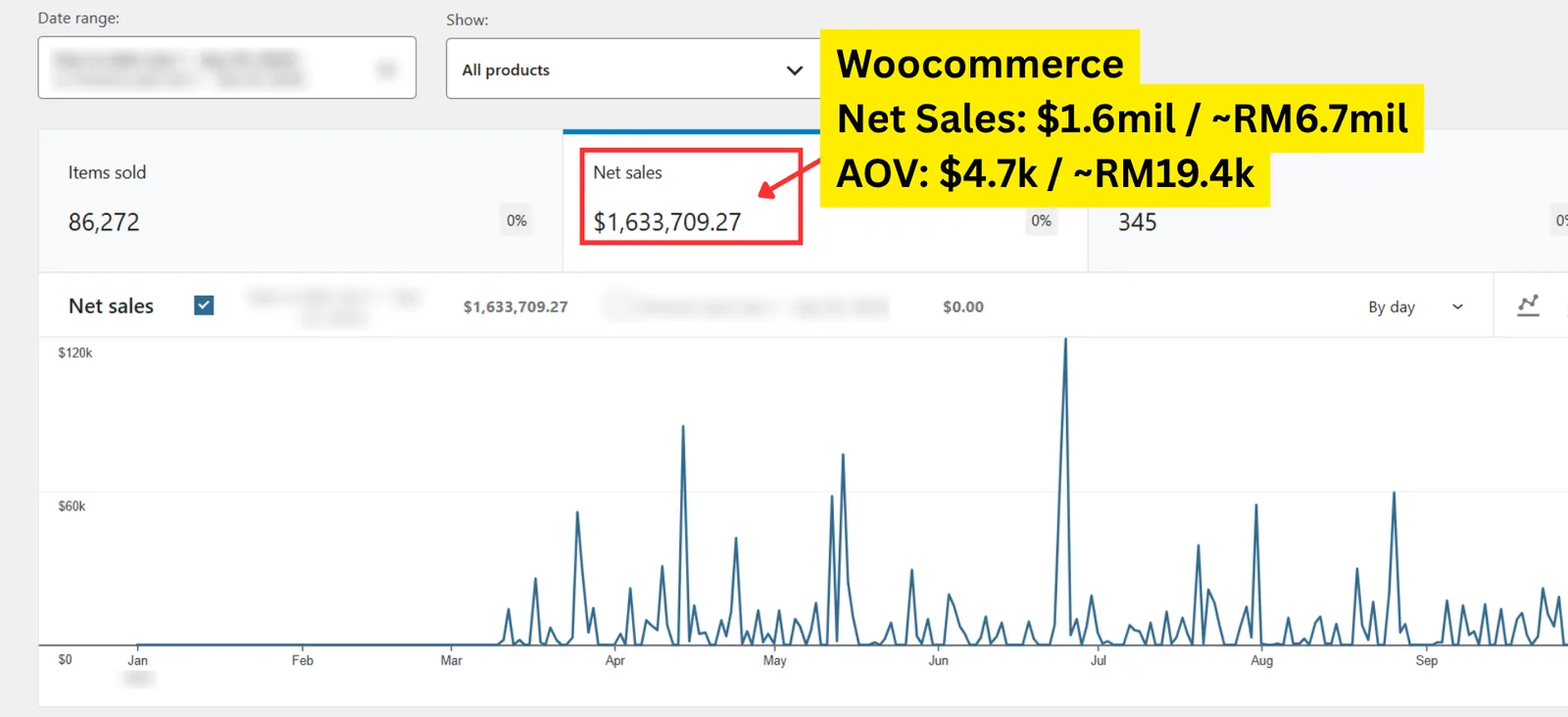Click the Date range: label
The image size is (1568, 717).
click(78, 18)
